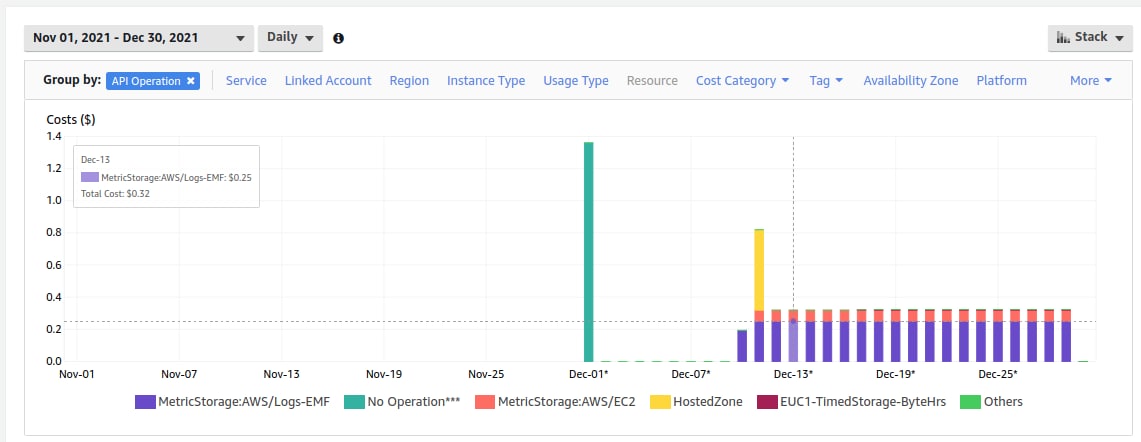The width and height of the screenshot is (1141, 442).
Task: Open the Tag grouping dropdown
Action: pyautogui.click(x=826, y=81)
